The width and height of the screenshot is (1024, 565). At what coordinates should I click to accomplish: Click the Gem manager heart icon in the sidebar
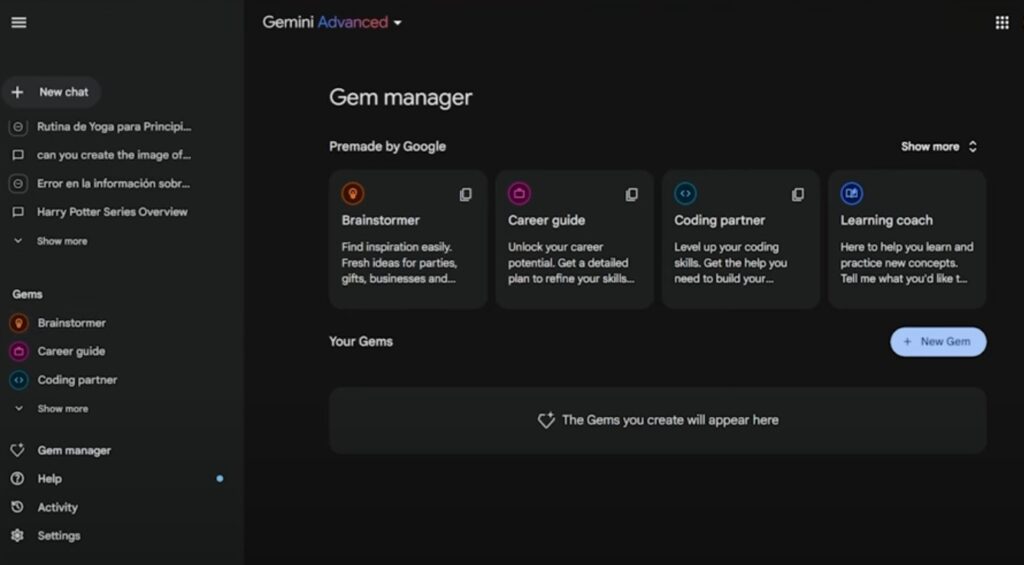click(18, 450)
